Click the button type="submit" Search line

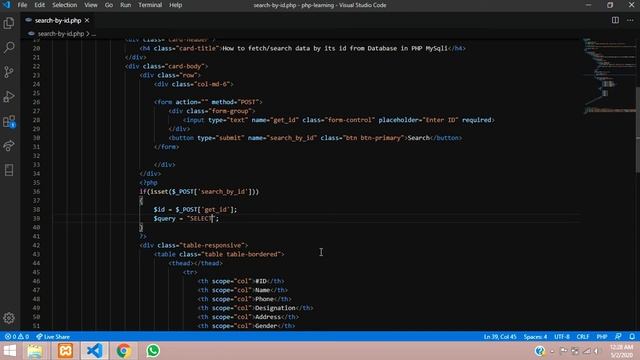pyautogui.click(x=315, y=138)
